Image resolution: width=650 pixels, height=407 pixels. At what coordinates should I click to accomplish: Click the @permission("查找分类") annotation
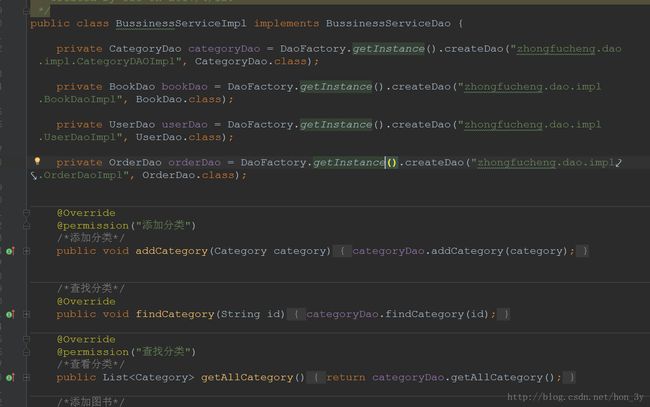pyautogui.click(x=126, y=352)
